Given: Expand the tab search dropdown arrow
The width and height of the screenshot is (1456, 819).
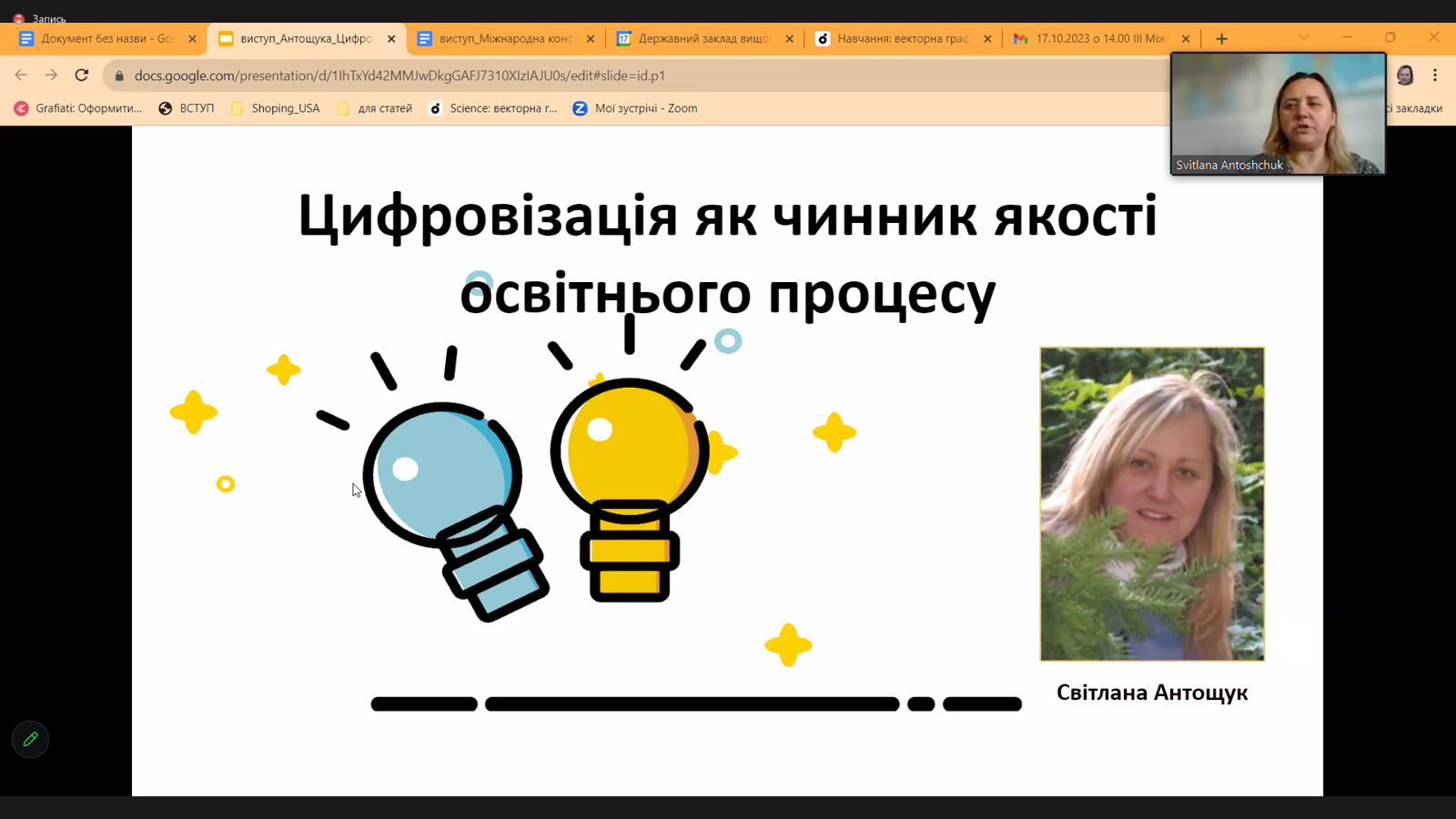Looking at the screenshot, I should 1304,38.
